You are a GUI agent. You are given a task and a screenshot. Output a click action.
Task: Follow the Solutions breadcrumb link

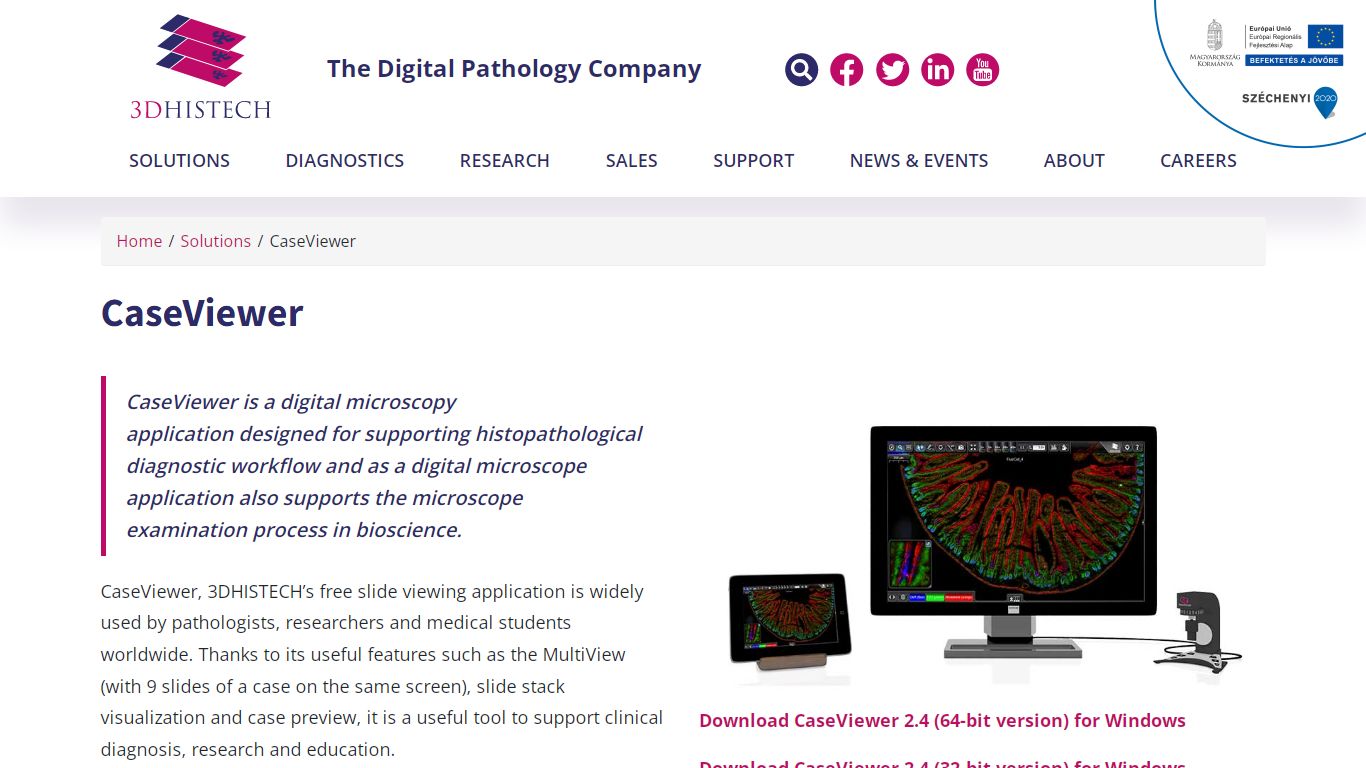[216, 241]
